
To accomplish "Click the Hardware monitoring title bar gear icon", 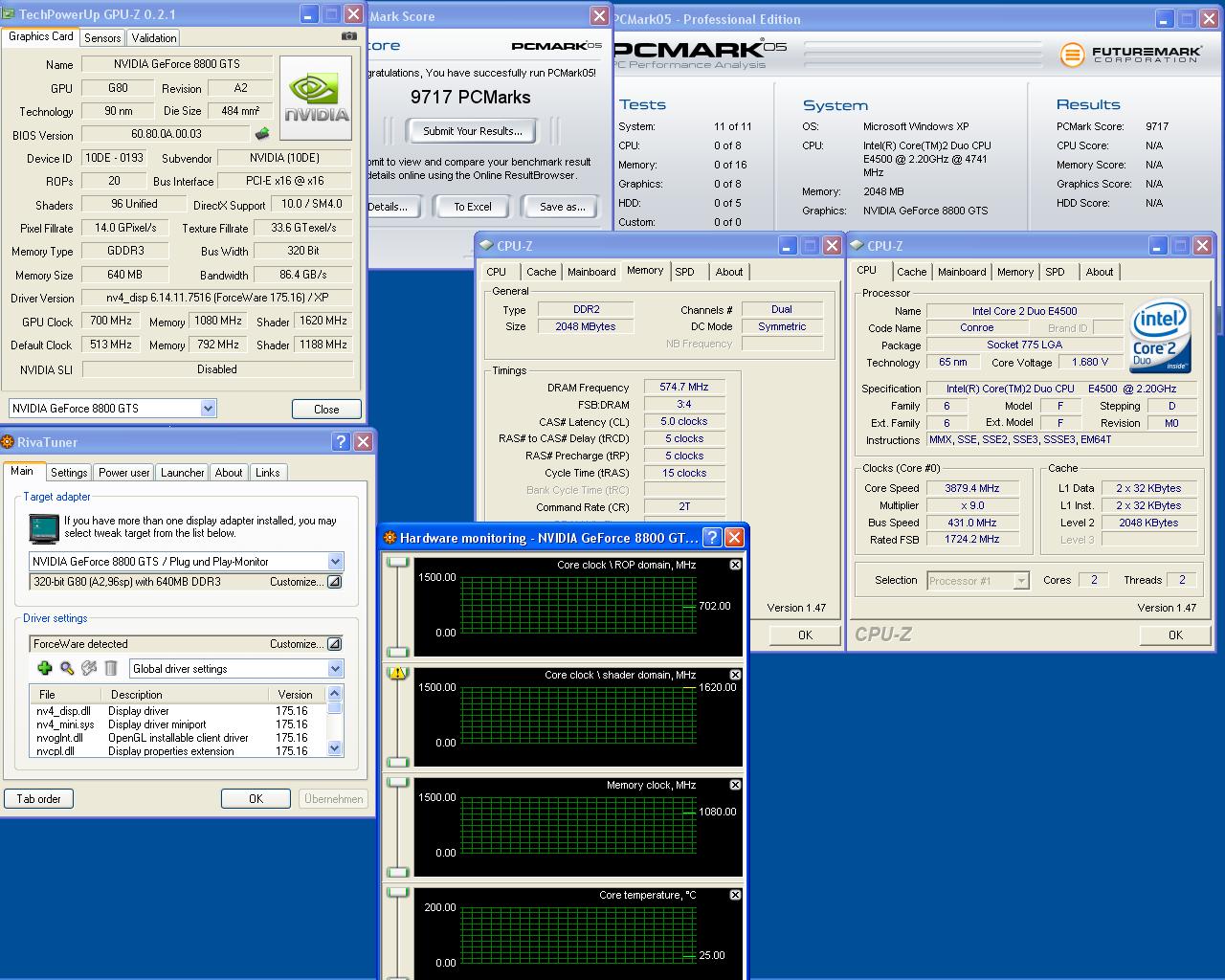I will tap(390, 538).
